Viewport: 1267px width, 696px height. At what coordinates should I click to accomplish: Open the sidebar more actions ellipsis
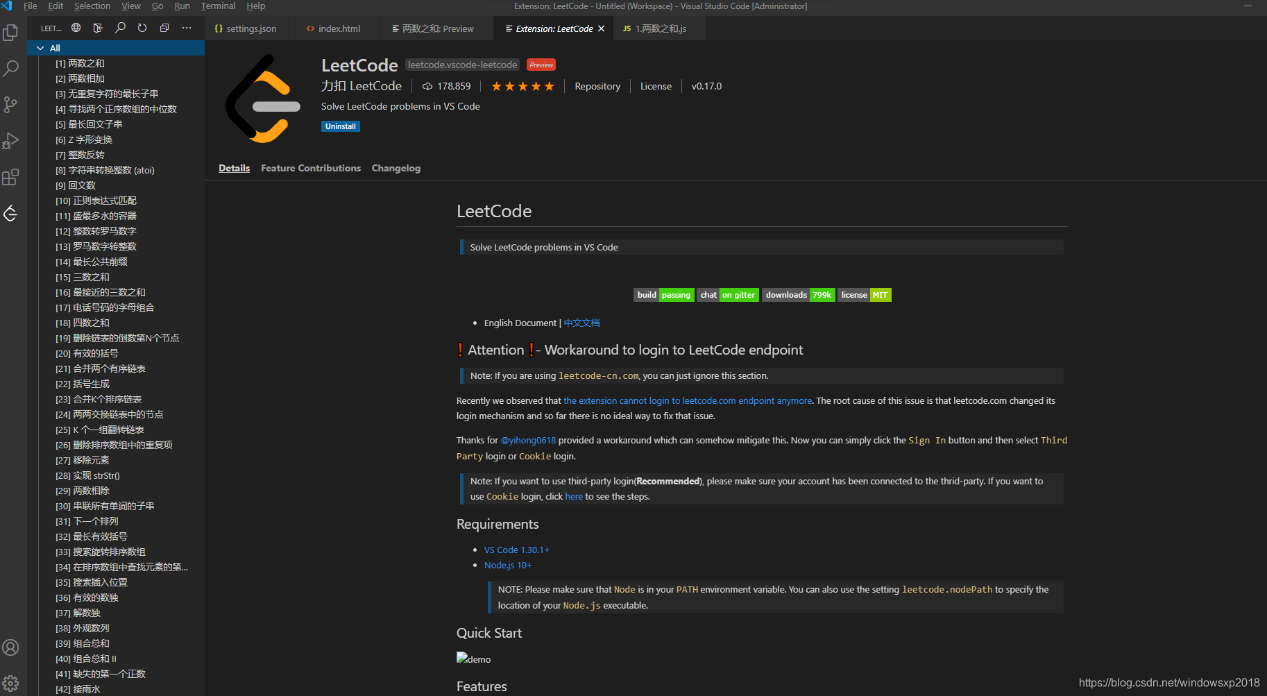[x=186, y=28]
